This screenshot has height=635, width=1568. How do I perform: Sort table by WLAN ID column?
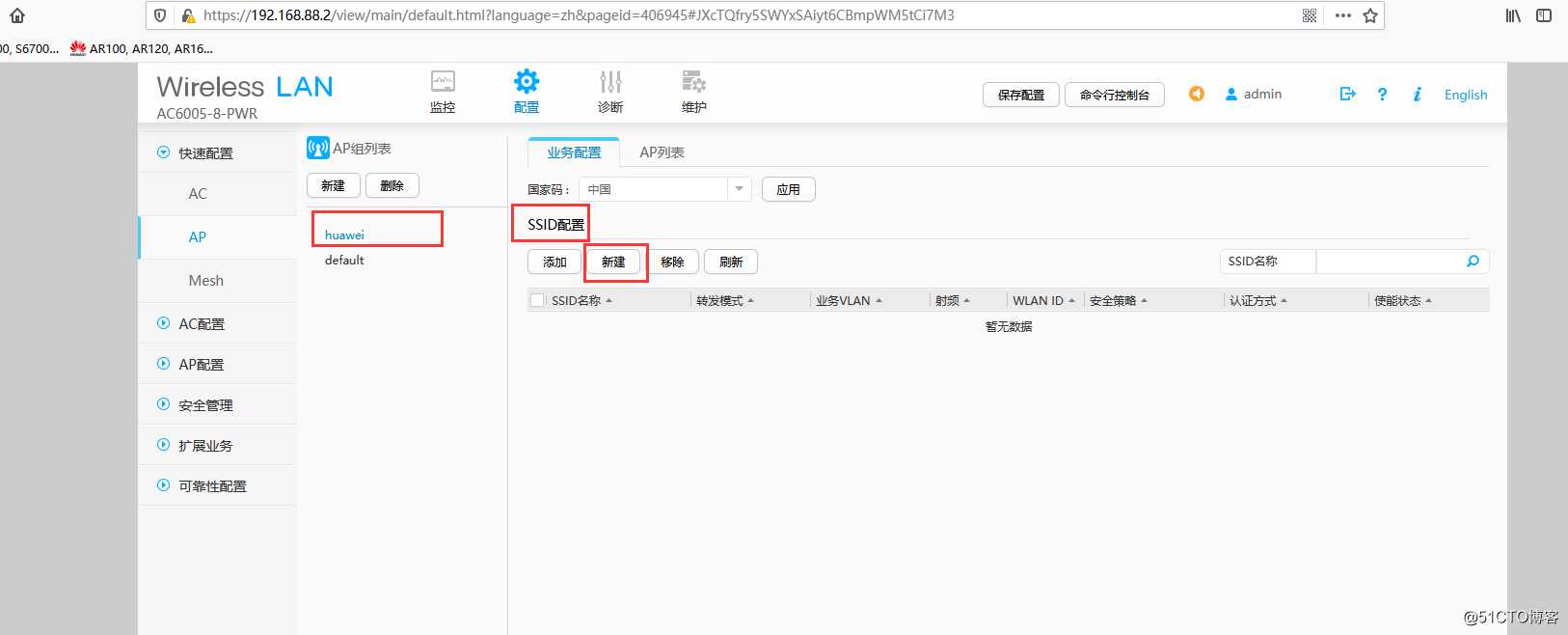pyautogui.click(x=1043, y=301)
